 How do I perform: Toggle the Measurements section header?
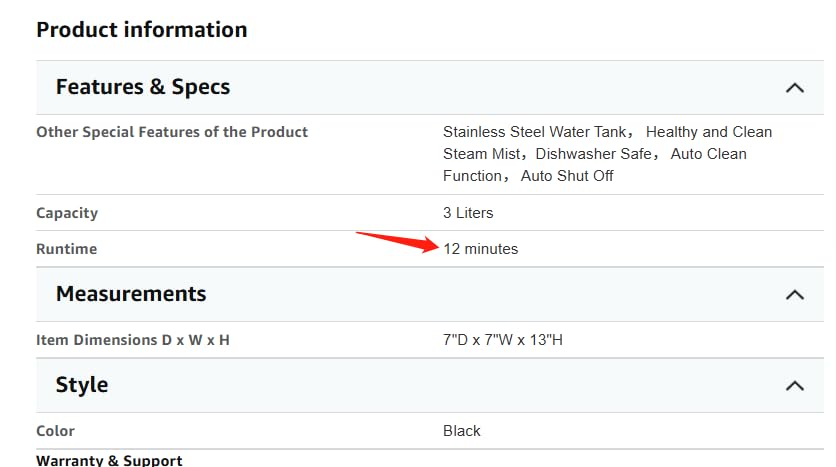(x=131, y=294)
